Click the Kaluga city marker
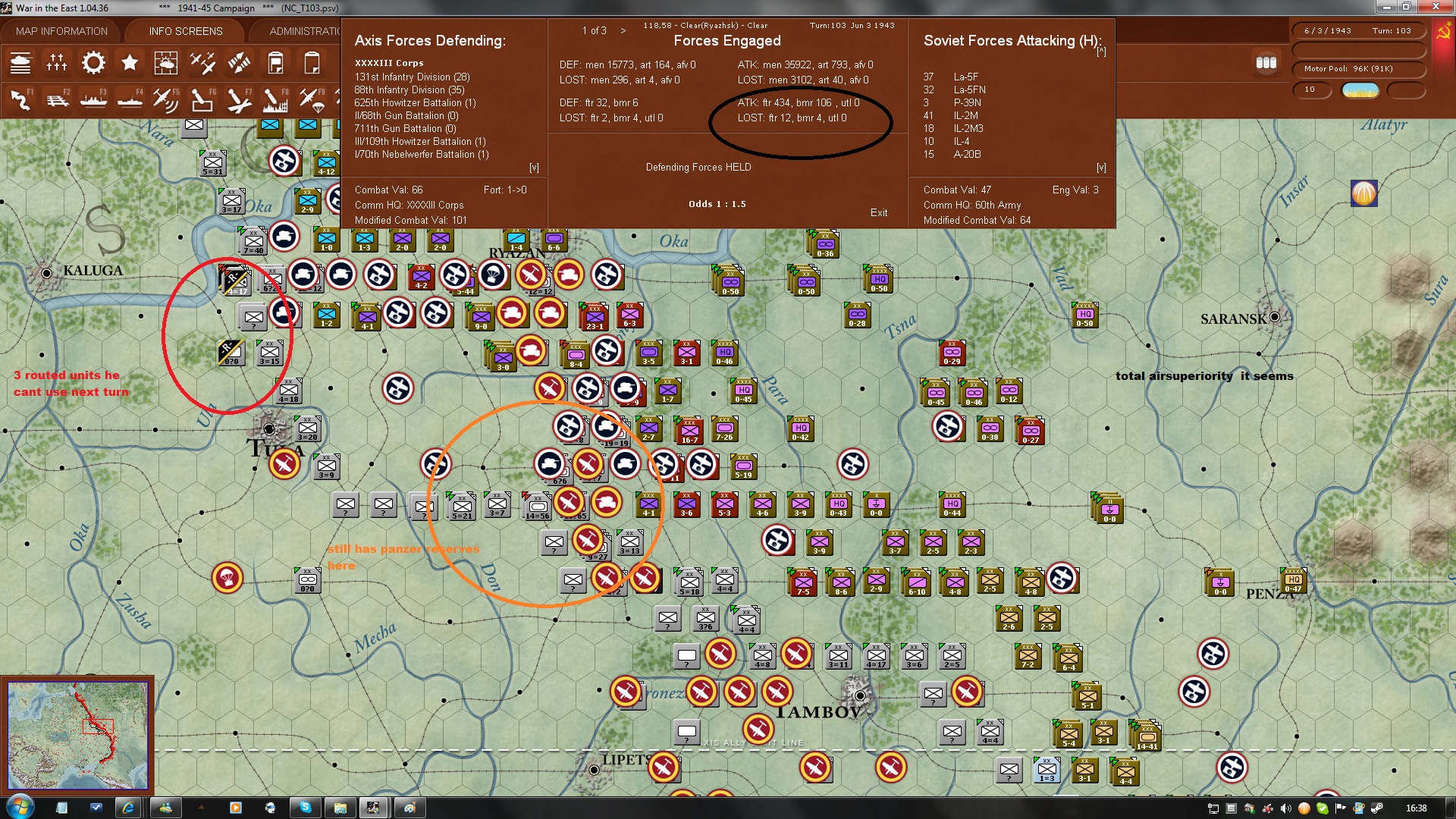 click(46, 273)
